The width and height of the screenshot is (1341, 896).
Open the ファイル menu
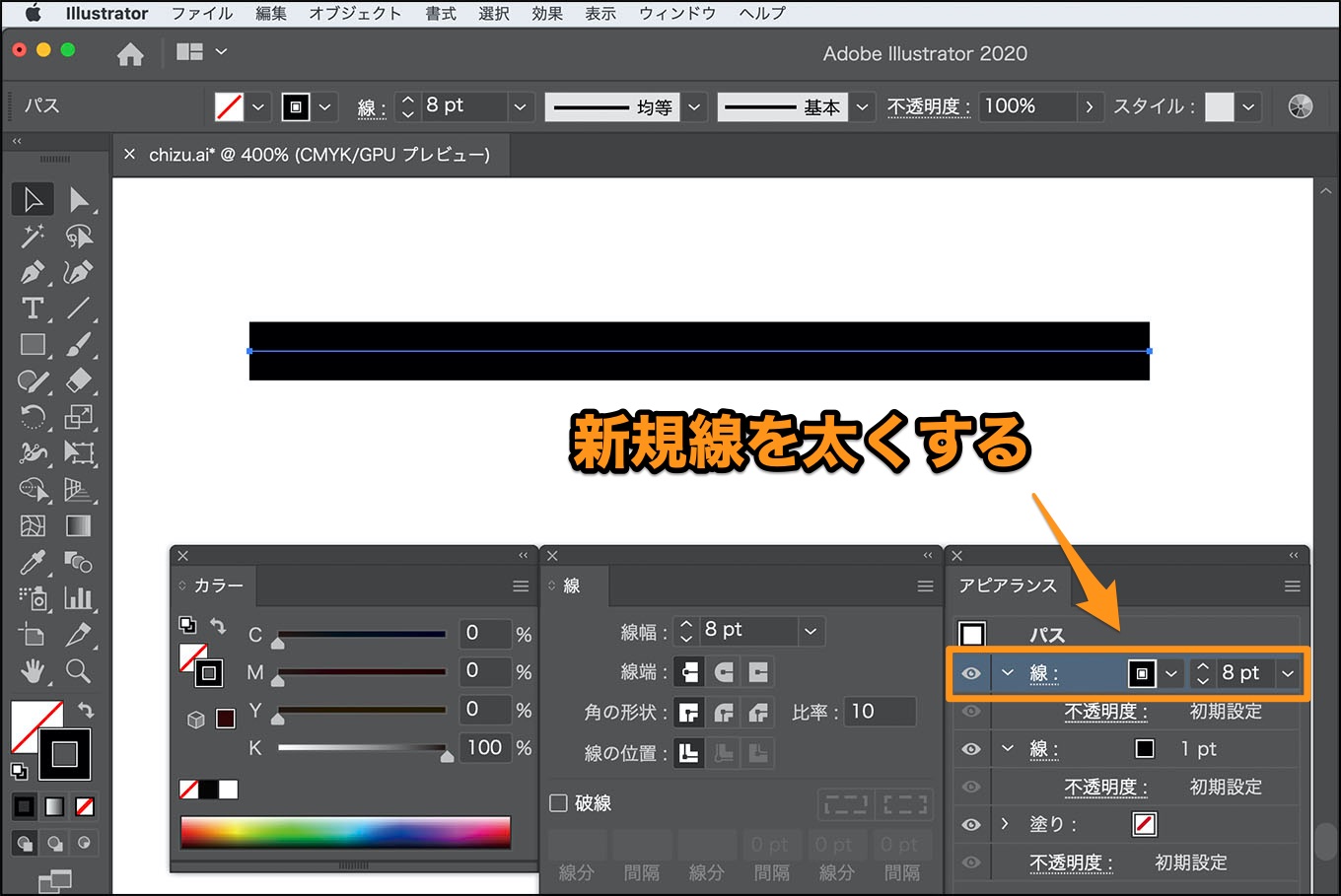[x=202, y=14]
